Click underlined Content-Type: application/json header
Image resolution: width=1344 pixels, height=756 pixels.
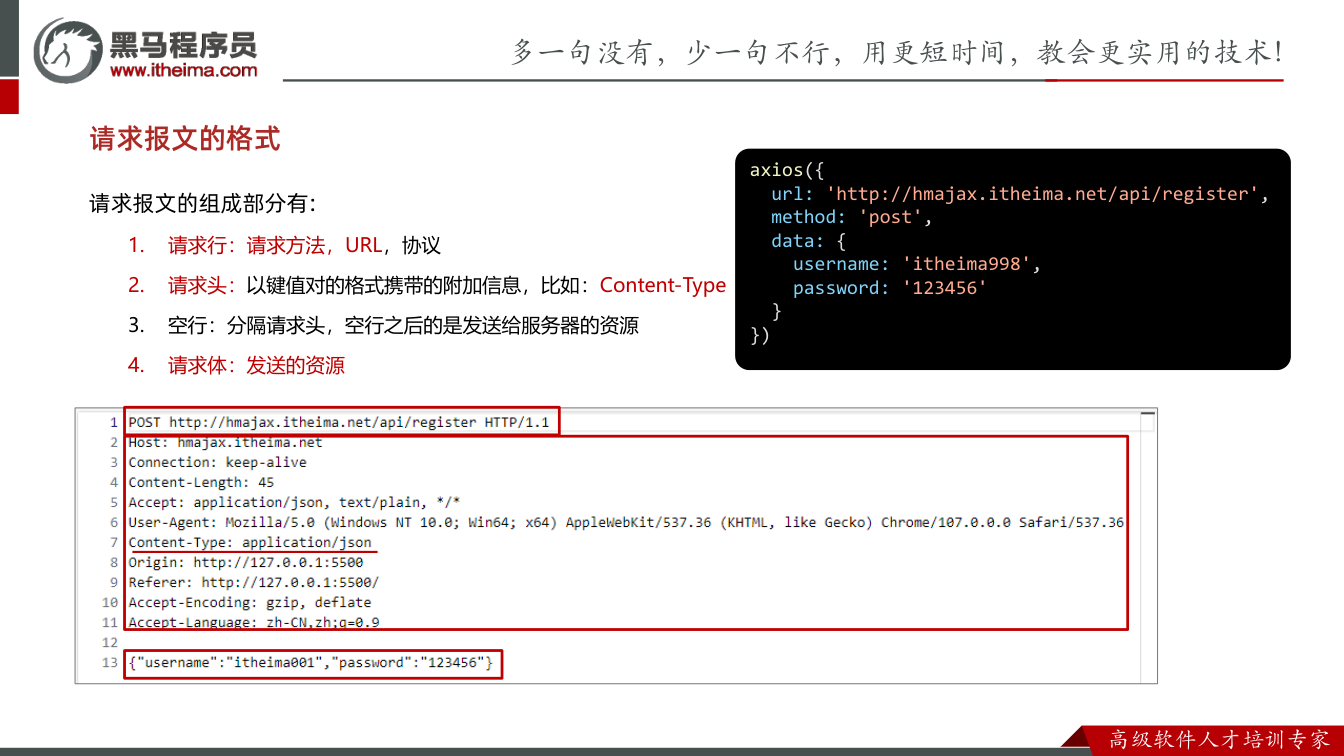coord(250,542)
